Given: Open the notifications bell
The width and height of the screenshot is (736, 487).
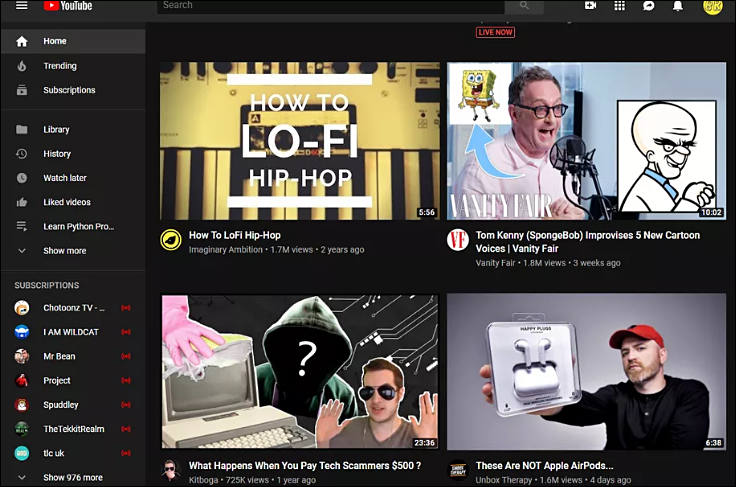Looking at the screenshot, I should (678, 6).
